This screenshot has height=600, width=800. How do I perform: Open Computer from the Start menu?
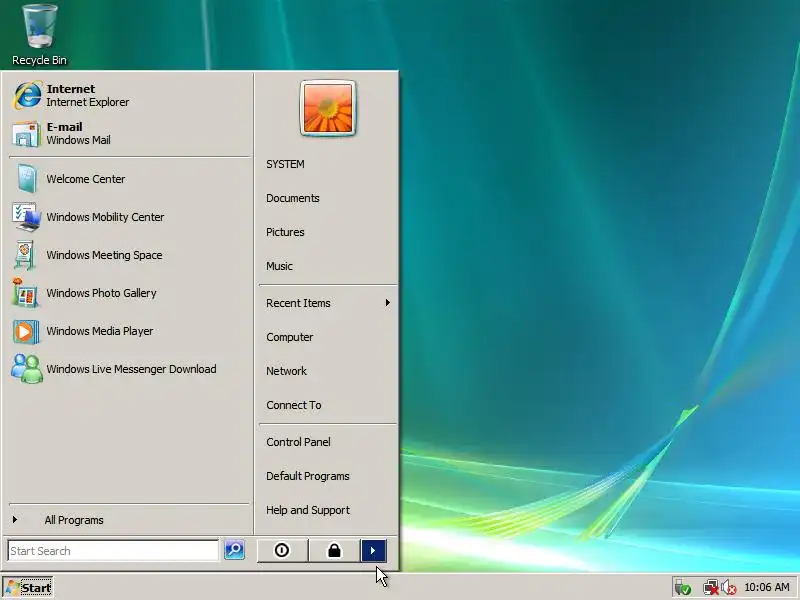[290, 337]
